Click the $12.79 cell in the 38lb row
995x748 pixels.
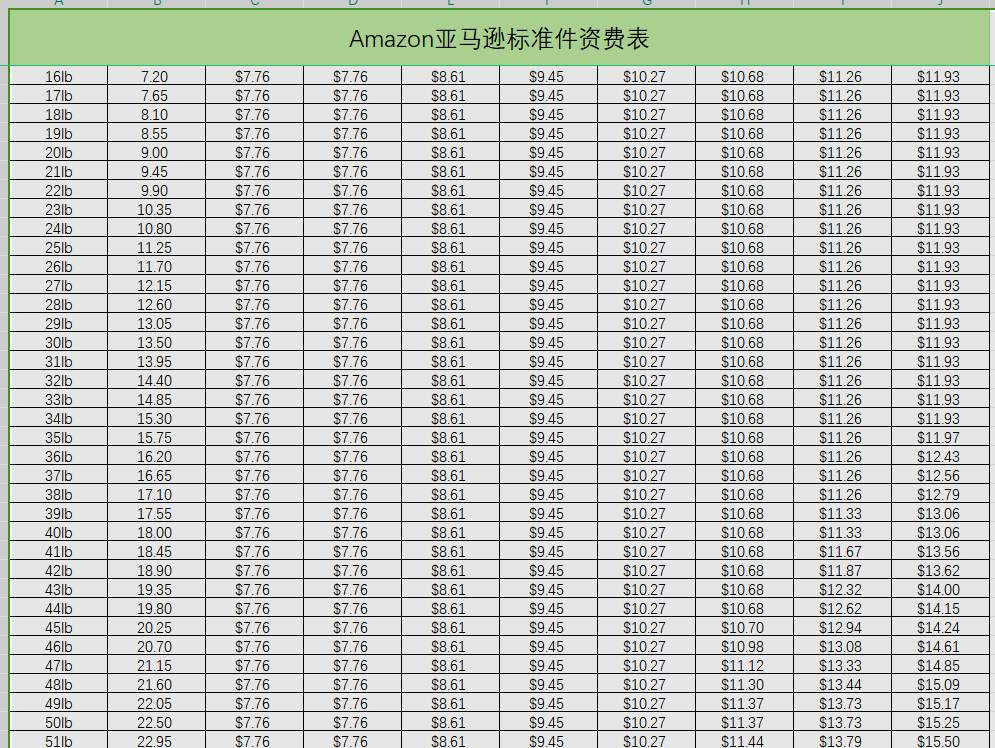pos(940,495)
